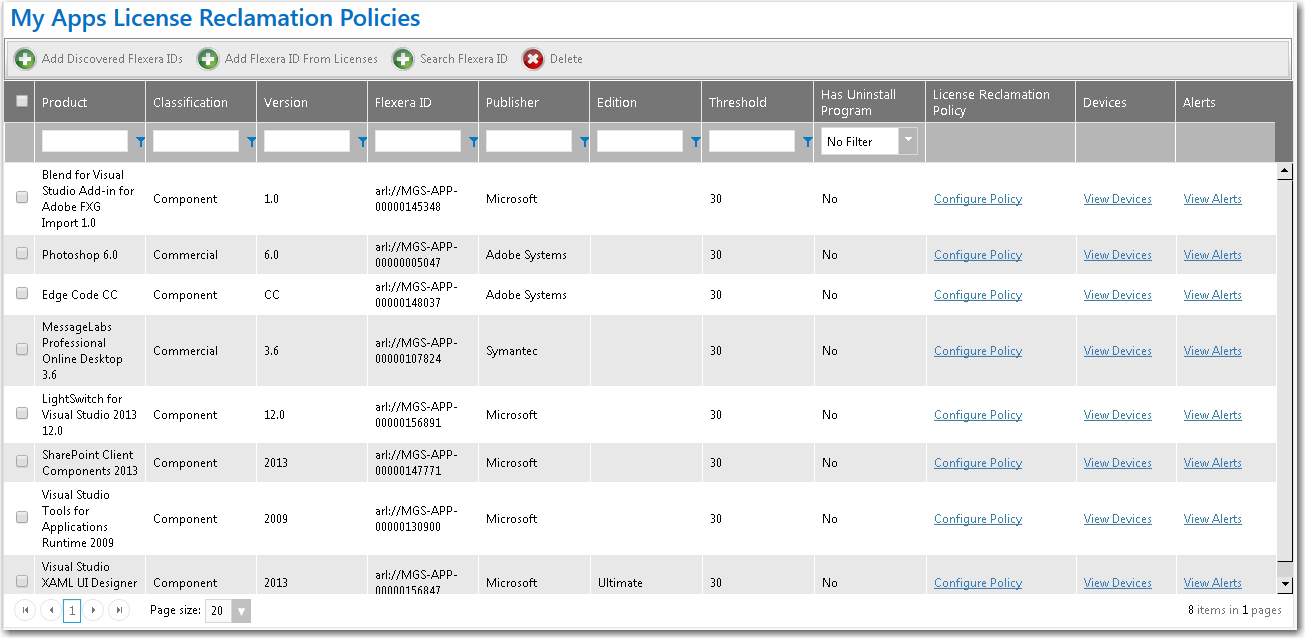Click the vertical scrollbar track of table
Viewport: 1305px width, 638px height.
pyautogui.click(x=1285, y=377)
